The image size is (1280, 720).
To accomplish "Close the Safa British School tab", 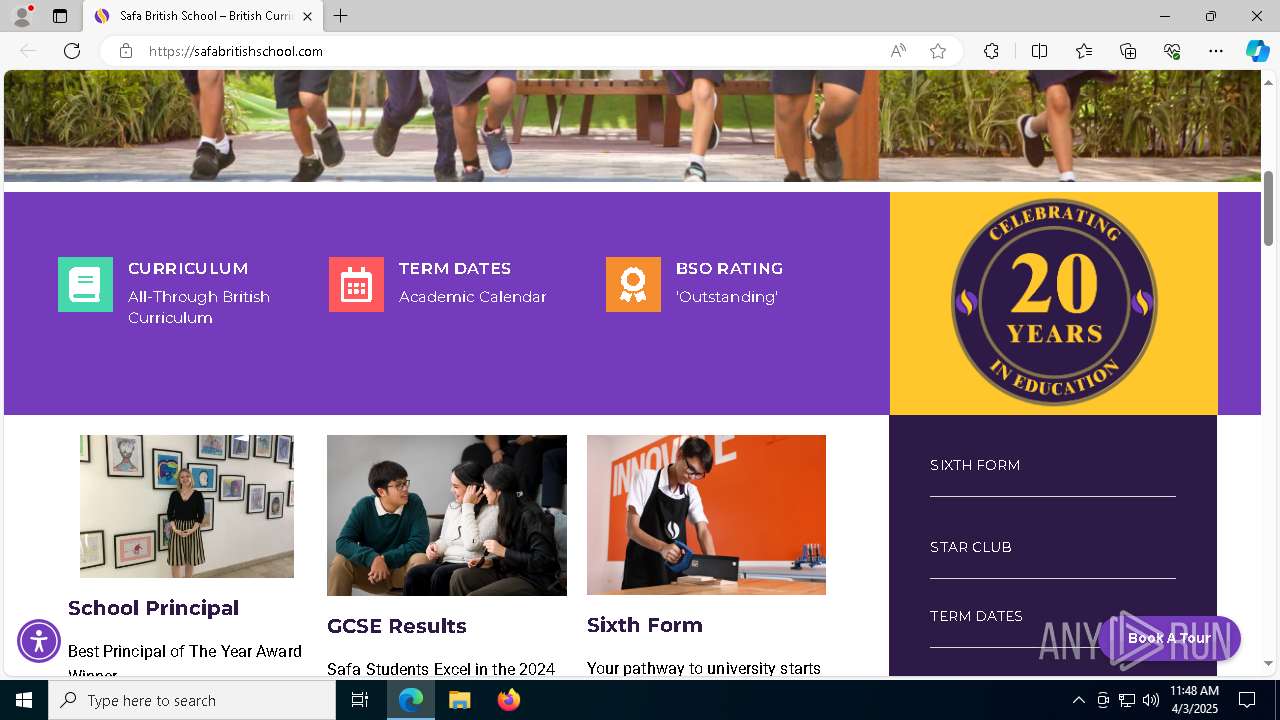I will [x=307, y=16].
